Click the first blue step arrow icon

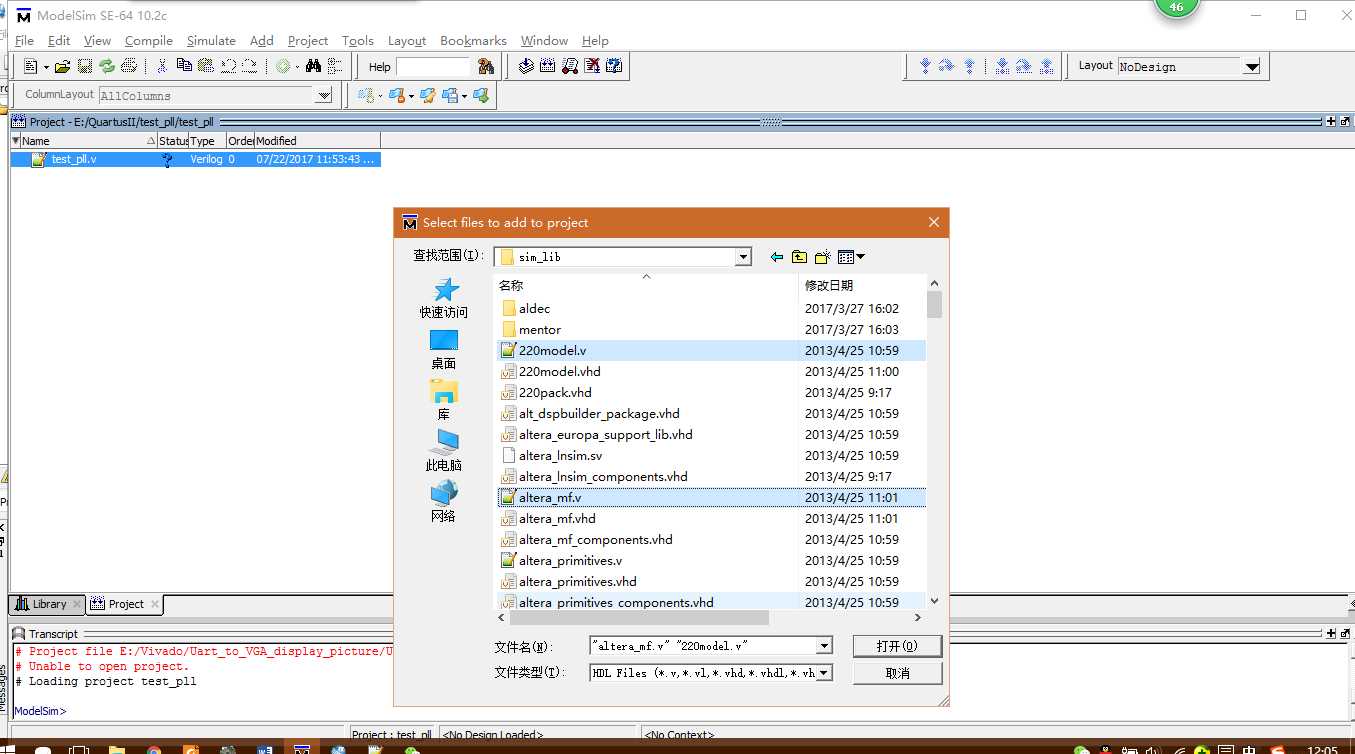click(x=925, y=67)
